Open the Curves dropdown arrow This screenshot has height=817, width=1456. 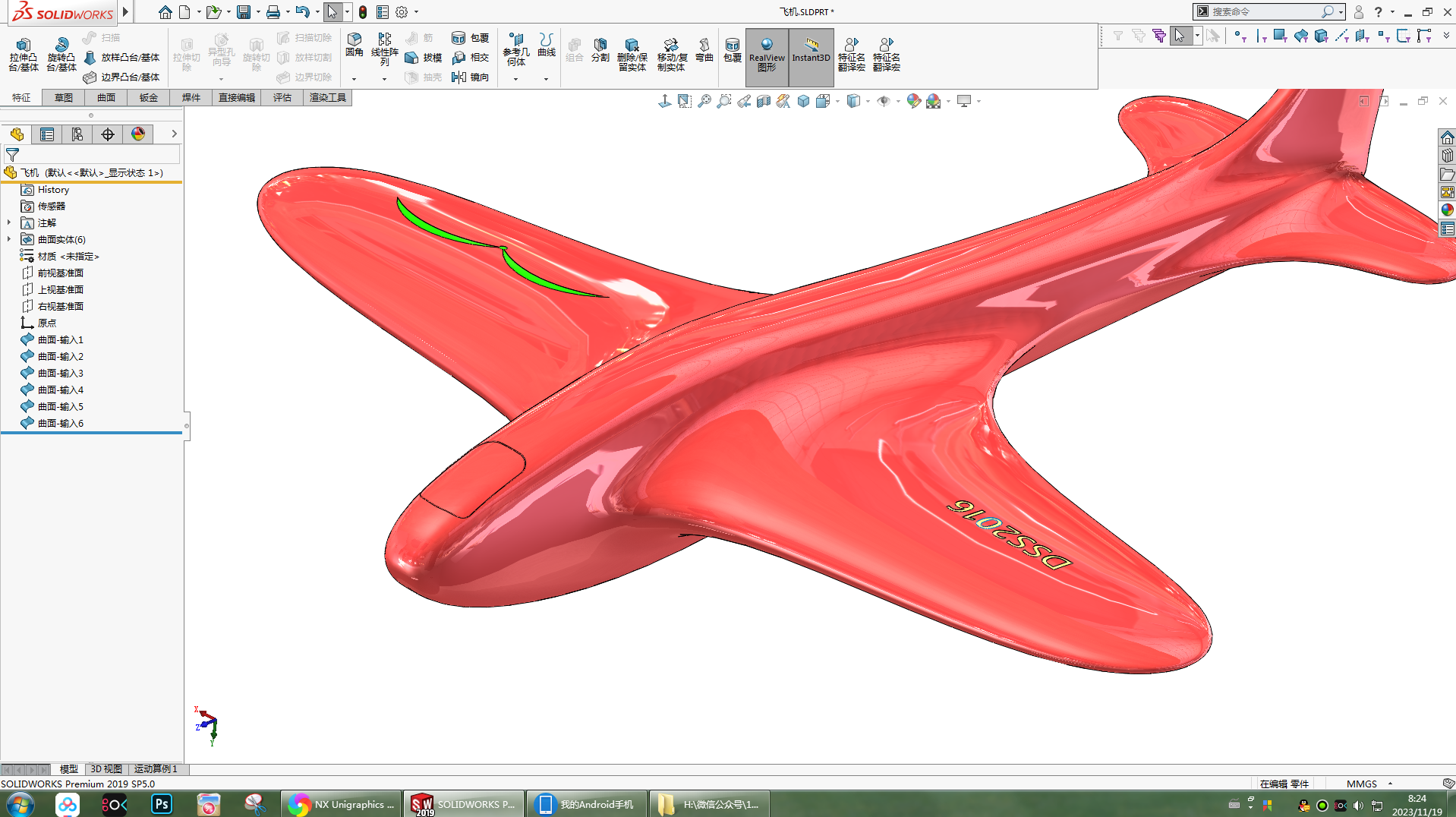click(546, 79)
